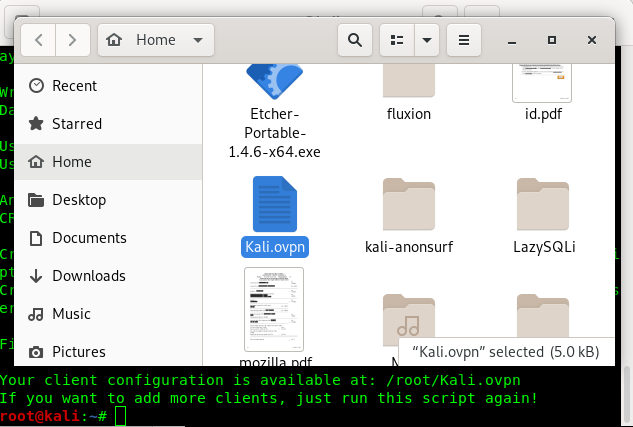Select the Kali.ovpn file icon
633x427 pixels.
point(275,204)
